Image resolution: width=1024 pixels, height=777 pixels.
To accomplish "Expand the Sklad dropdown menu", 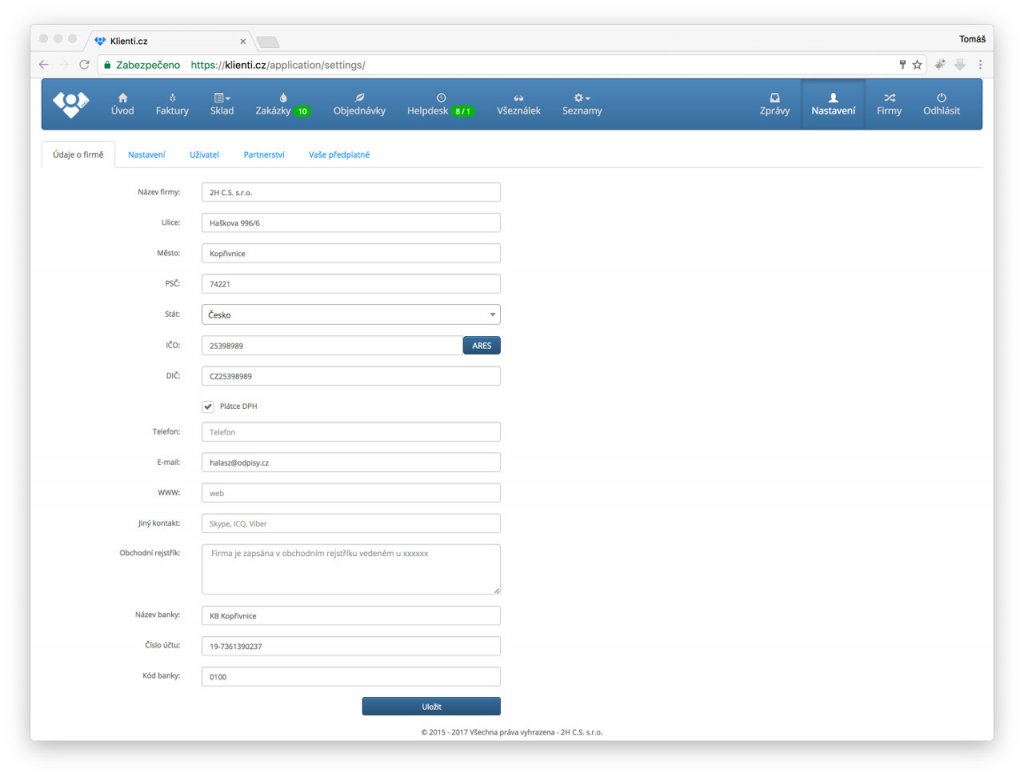I will [x=222, y=104].
